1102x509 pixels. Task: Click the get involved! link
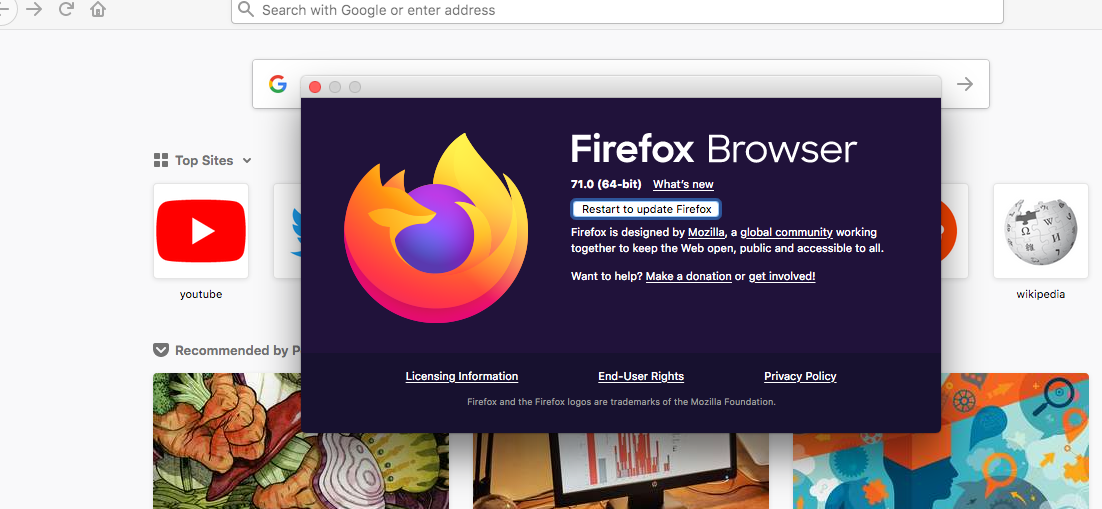[782, 276]
